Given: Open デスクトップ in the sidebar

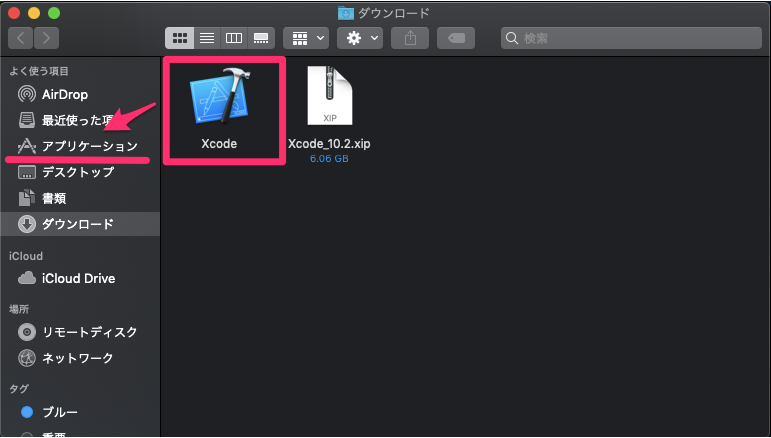Looking at the screenshot, I should pos(80,172).
